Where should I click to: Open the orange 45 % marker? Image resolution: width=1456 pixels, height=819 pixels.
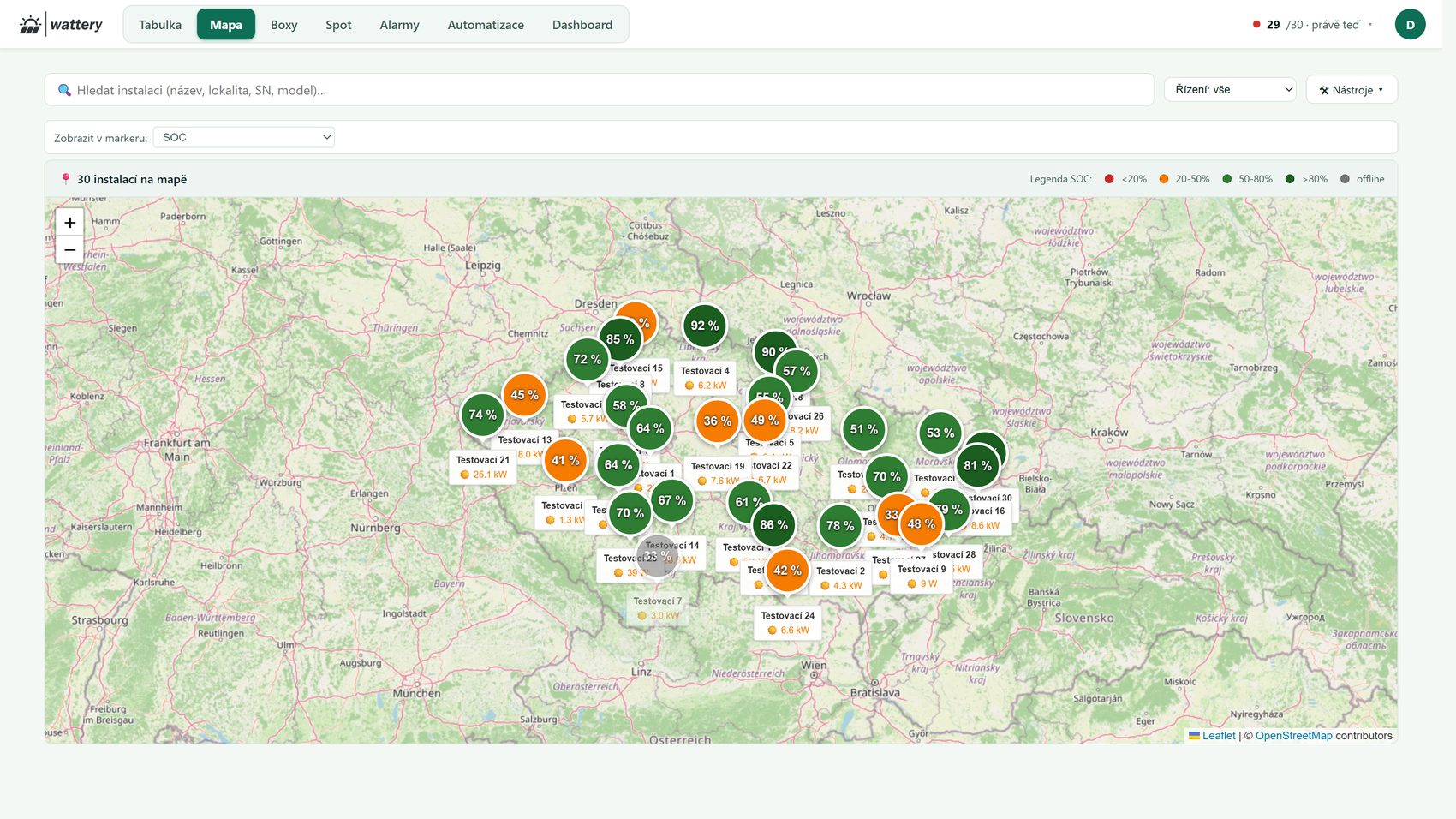click(524, 395)
